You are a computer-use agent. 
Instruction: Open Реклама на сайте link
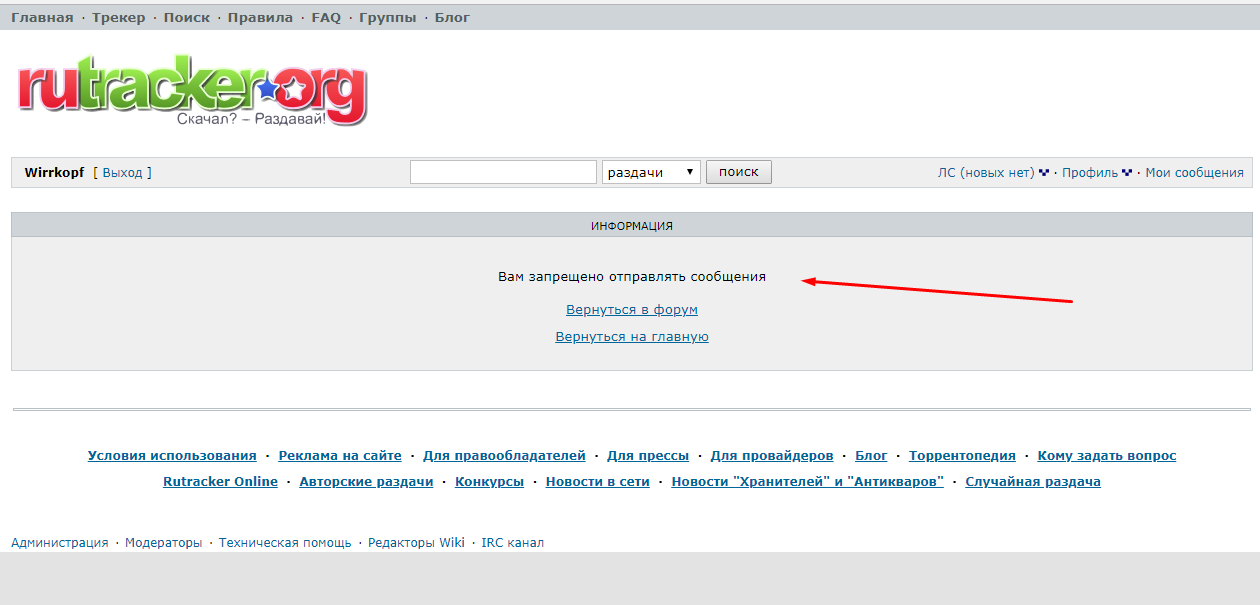click(340, 456)
